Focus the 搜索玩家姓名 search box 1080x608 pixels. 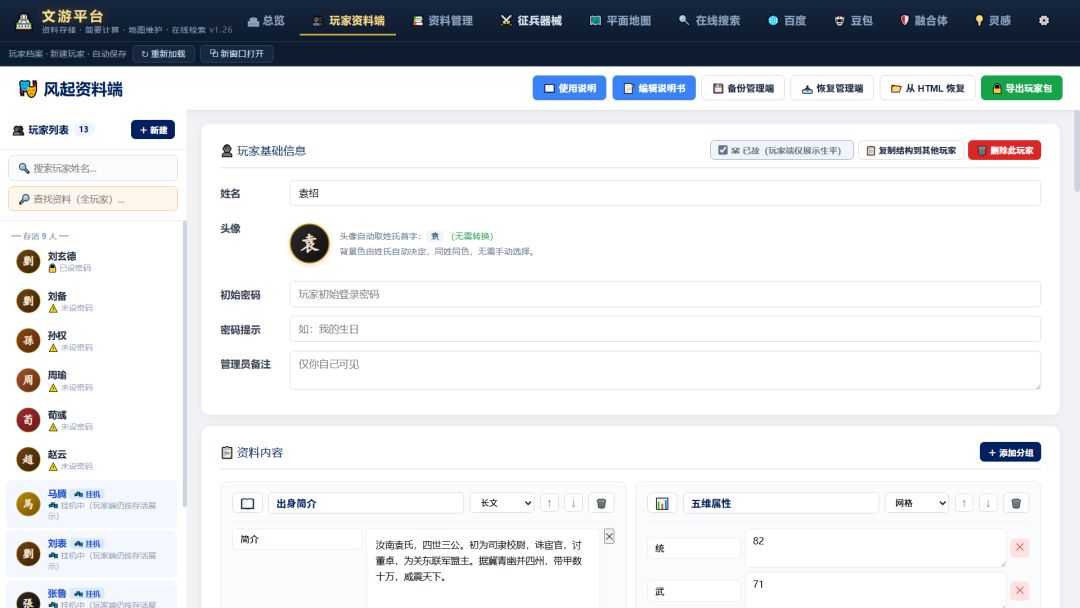click(93, 168)
